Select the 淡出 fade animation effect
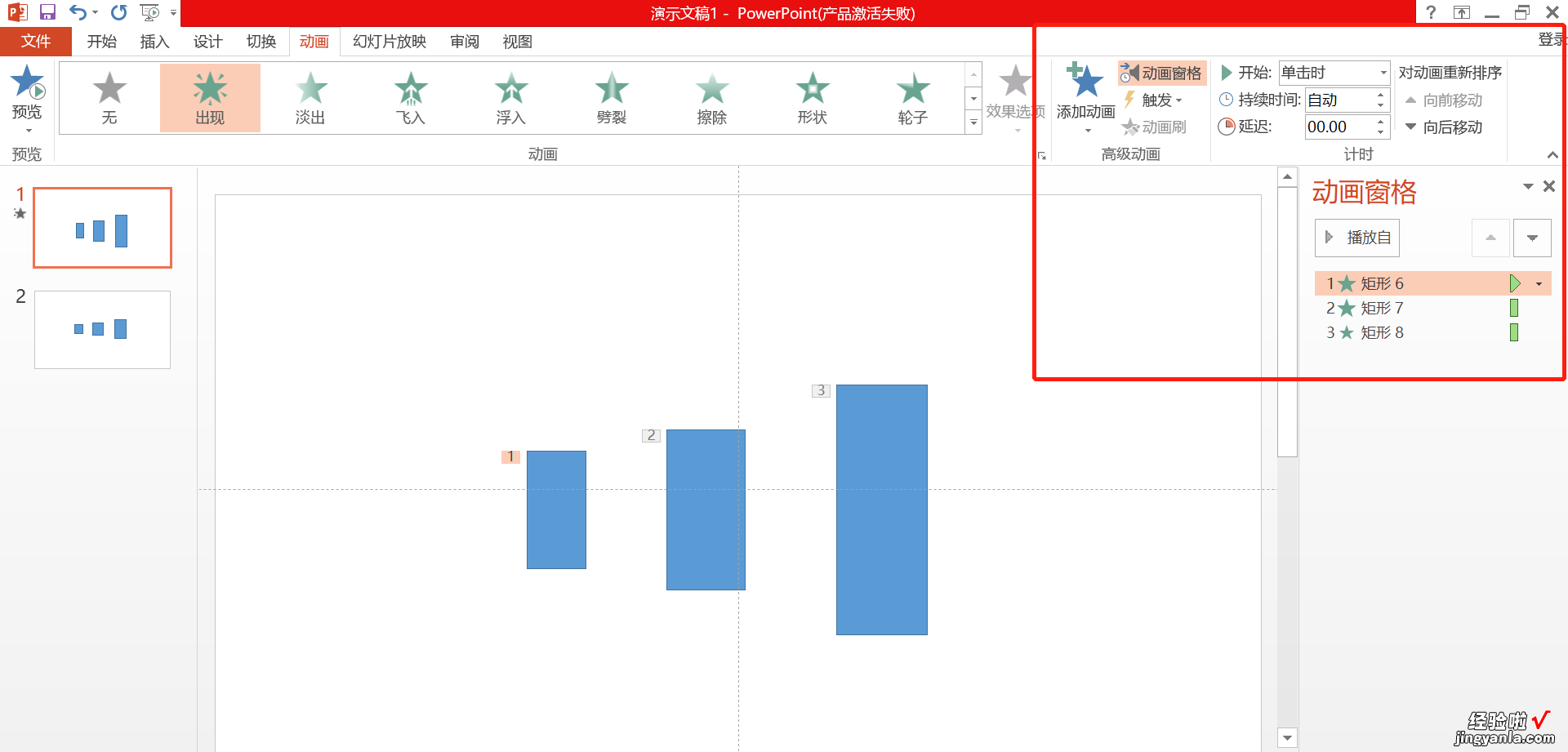This screenshot has width=1568, height=752. [310, 97]
